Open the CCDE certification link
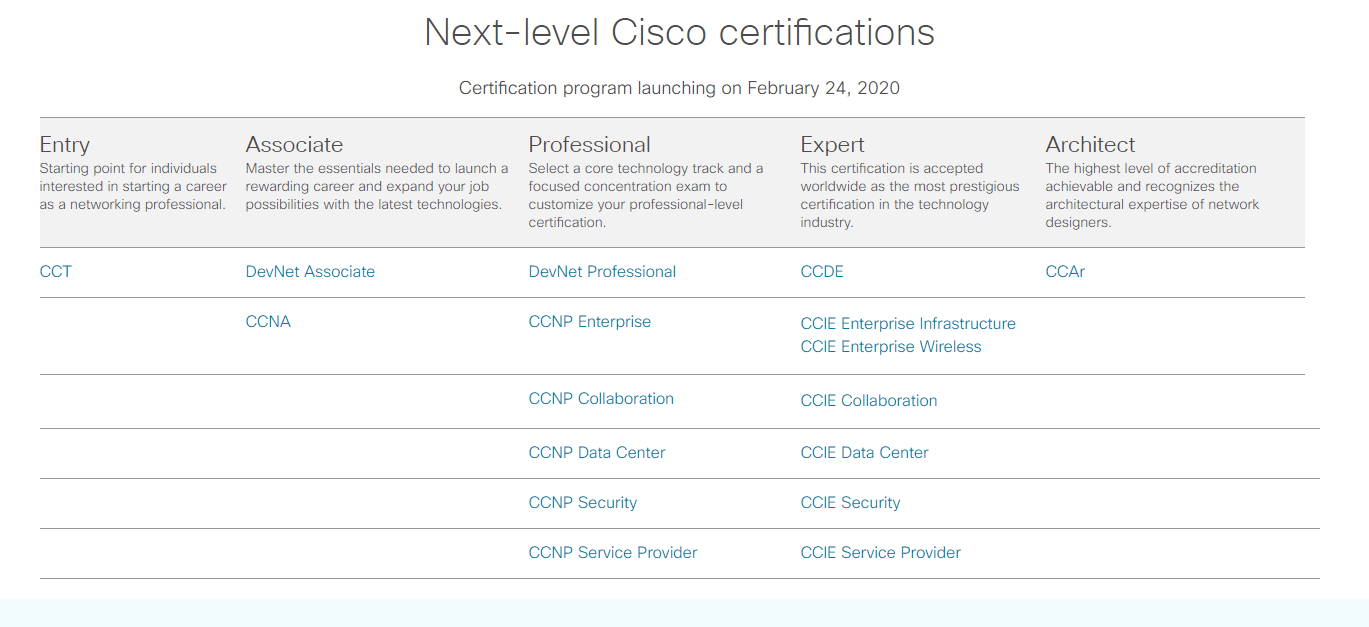Viewport: 1369px width, 627px height. point(822,272)
